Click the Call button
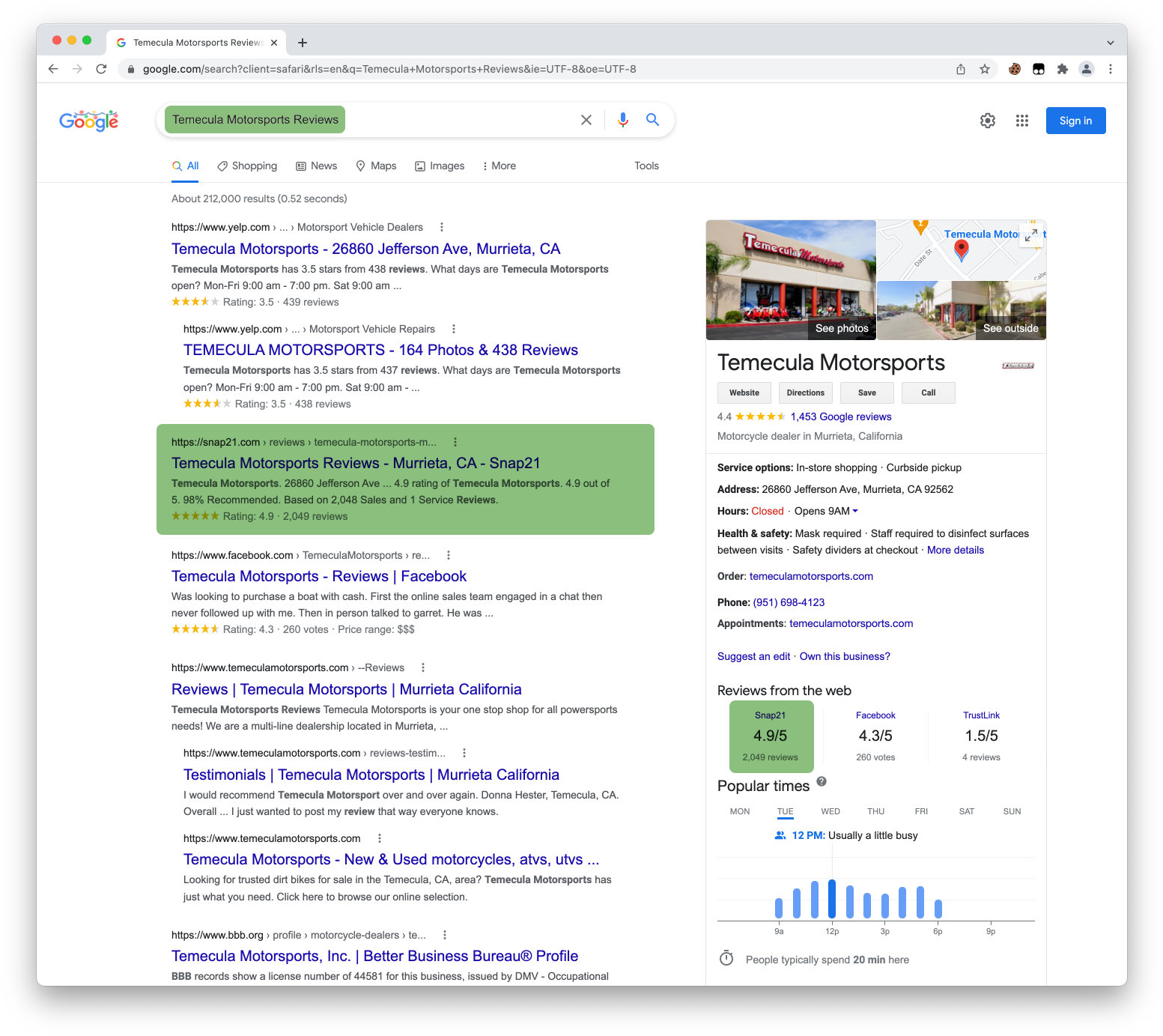This screenshot has height=1036, width=1163. click(x=929, y=393)
